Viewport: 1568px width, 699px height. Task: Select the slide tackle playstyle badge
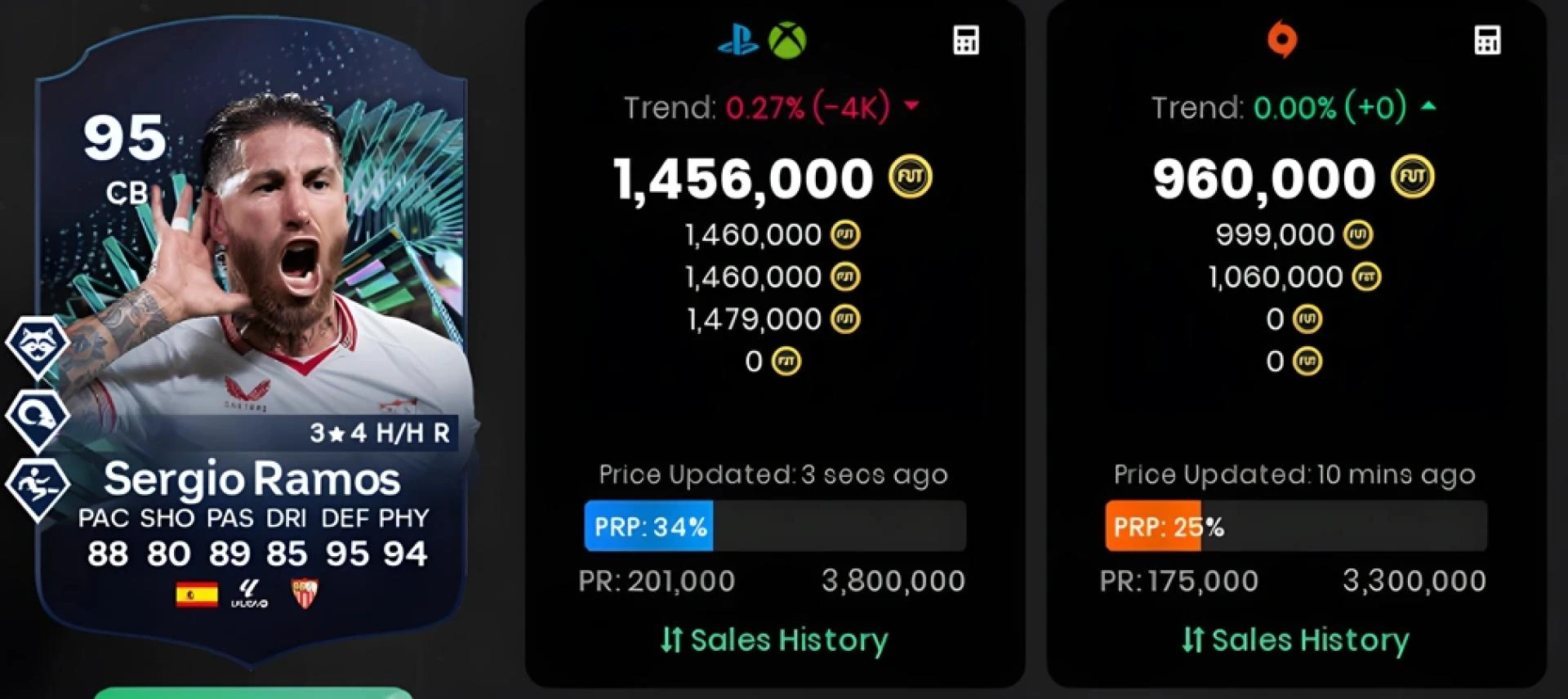[37, 488]
